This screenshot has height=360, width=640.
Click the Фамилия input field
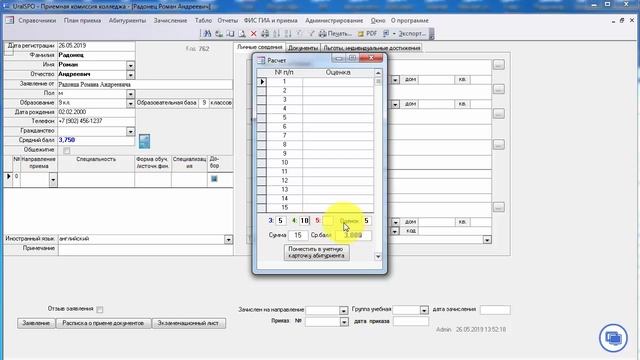point(96,55)
